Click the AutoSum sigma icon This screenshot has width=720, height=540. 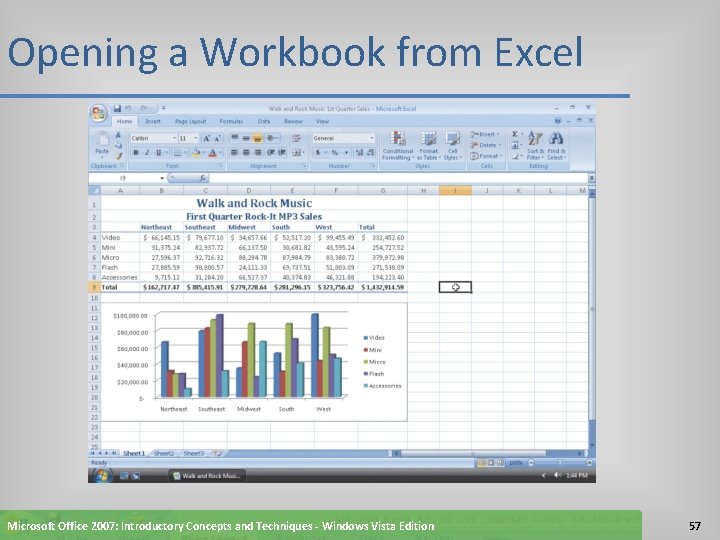point(517,134)
